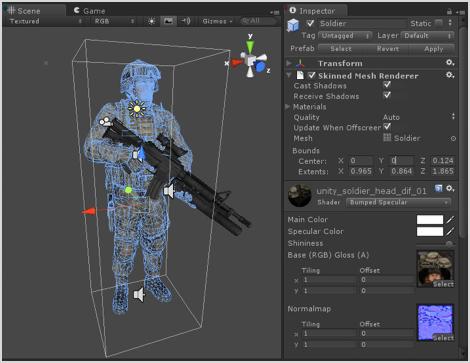Screen dimensions: 470x363
Task: Open the Static flags dropdown arrow
Action: coord(450,23)
